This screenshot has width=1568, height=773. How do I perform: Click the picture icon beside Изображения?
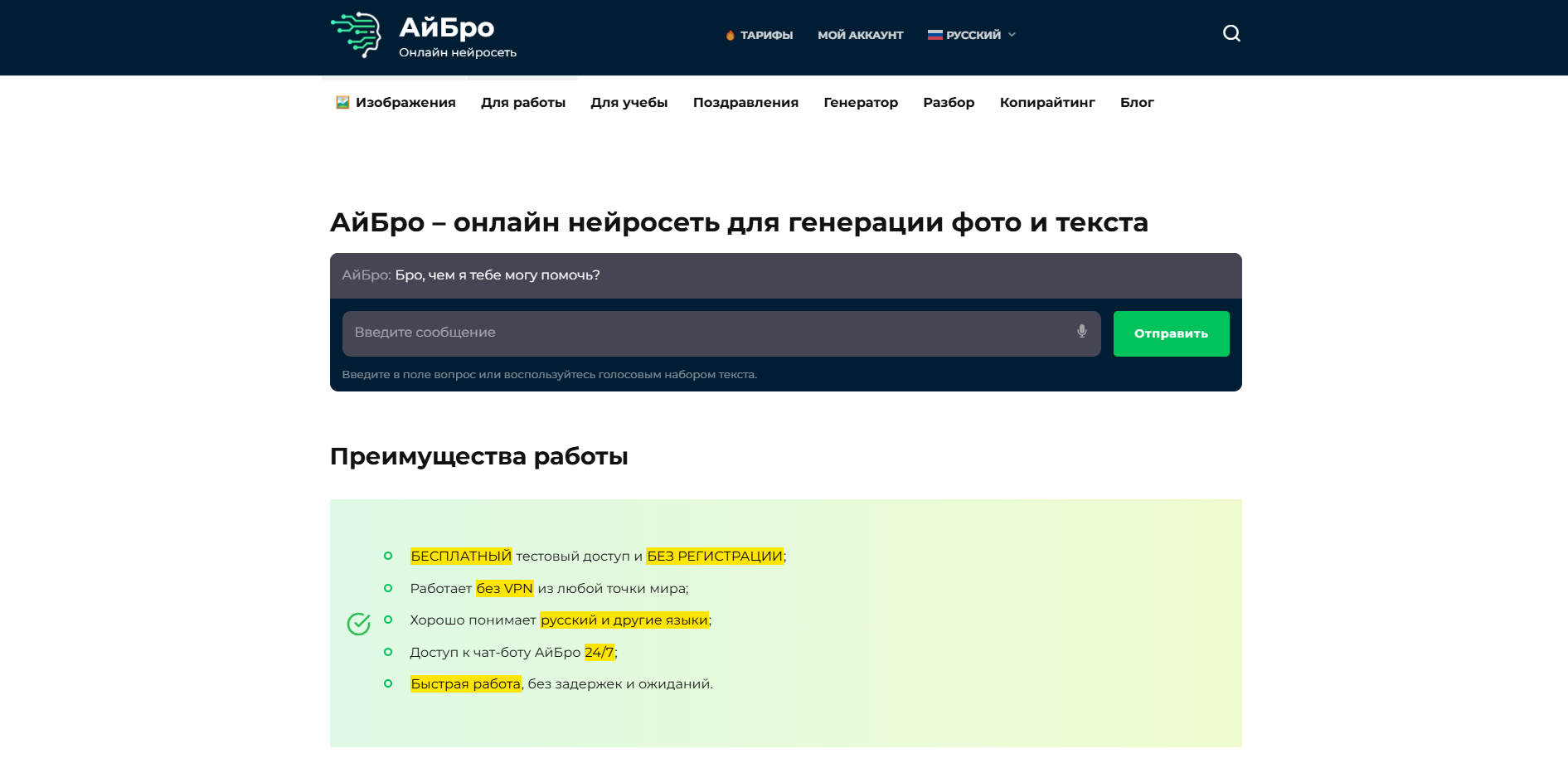[x=342, y=102]
